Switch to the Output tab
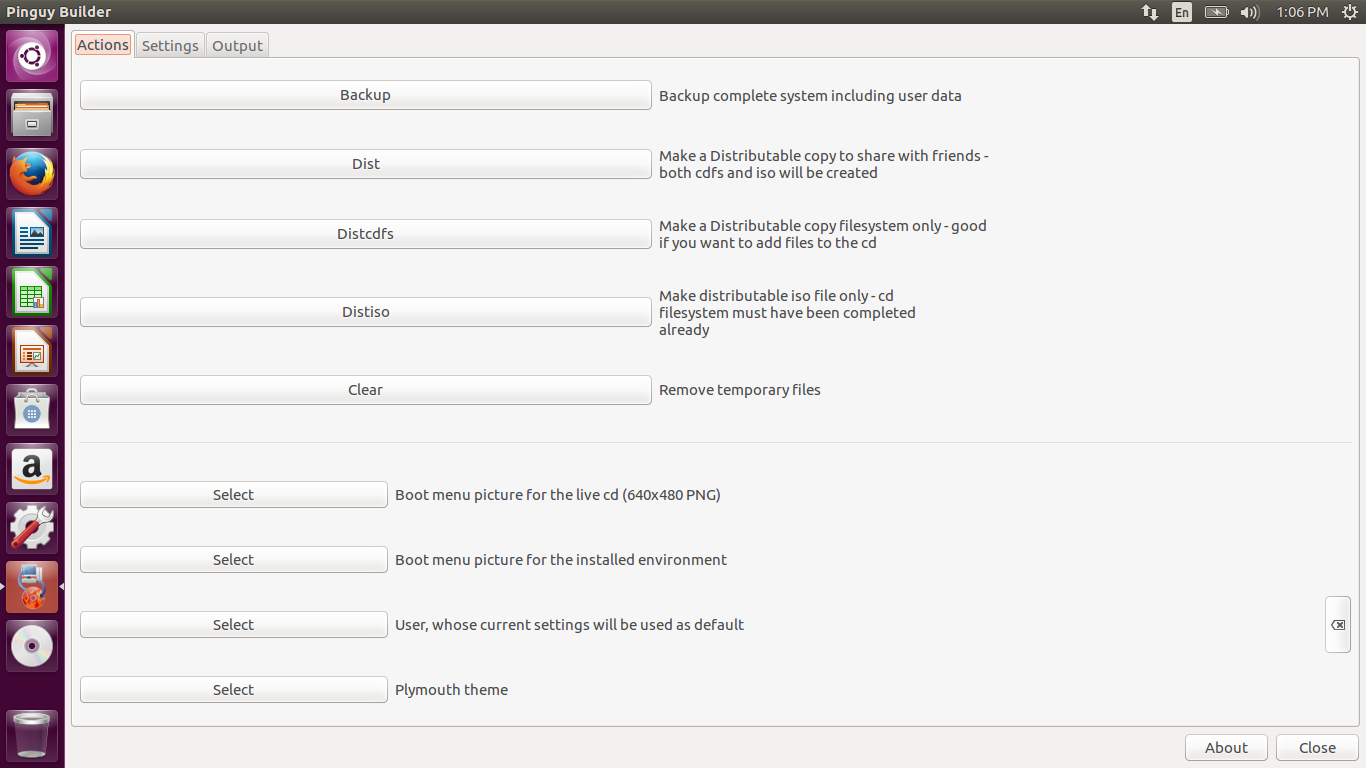The height and width of the screenshot is (768, 1366). 237,46
